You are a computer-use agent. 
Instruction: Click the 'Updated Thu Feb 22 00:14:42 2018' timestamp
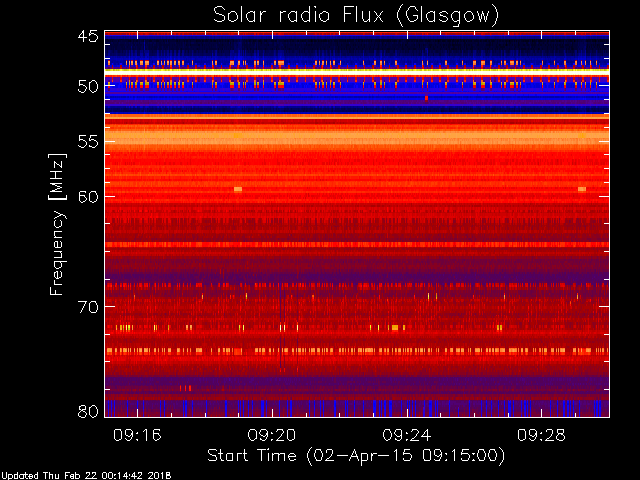tap(86, 476)
